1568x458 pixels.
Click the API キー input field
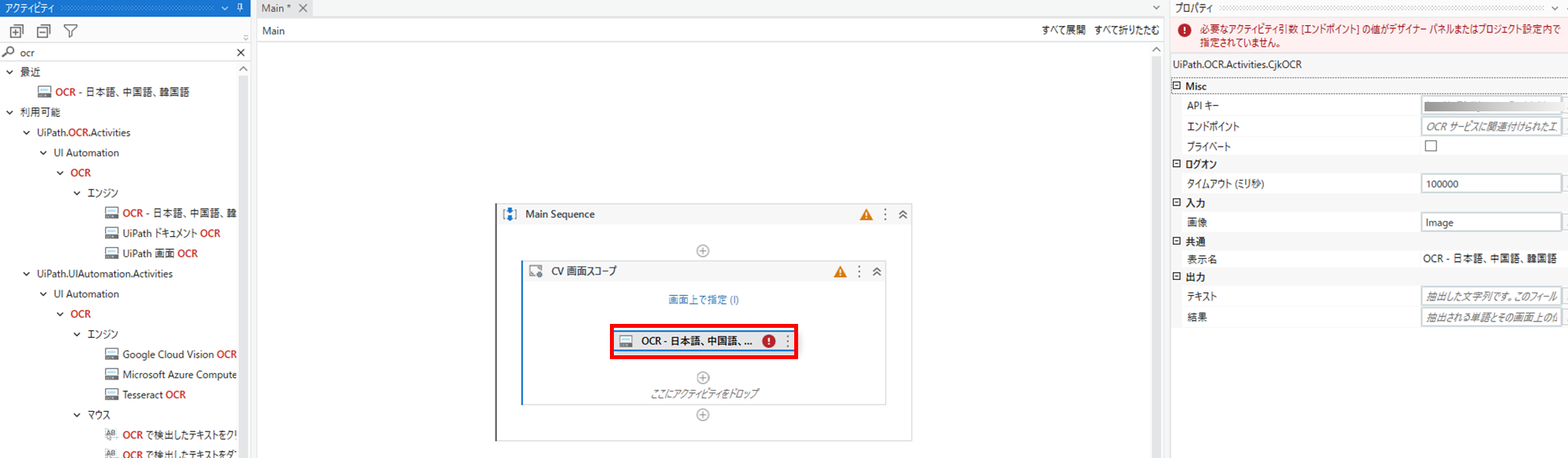tap(1491, 105)
